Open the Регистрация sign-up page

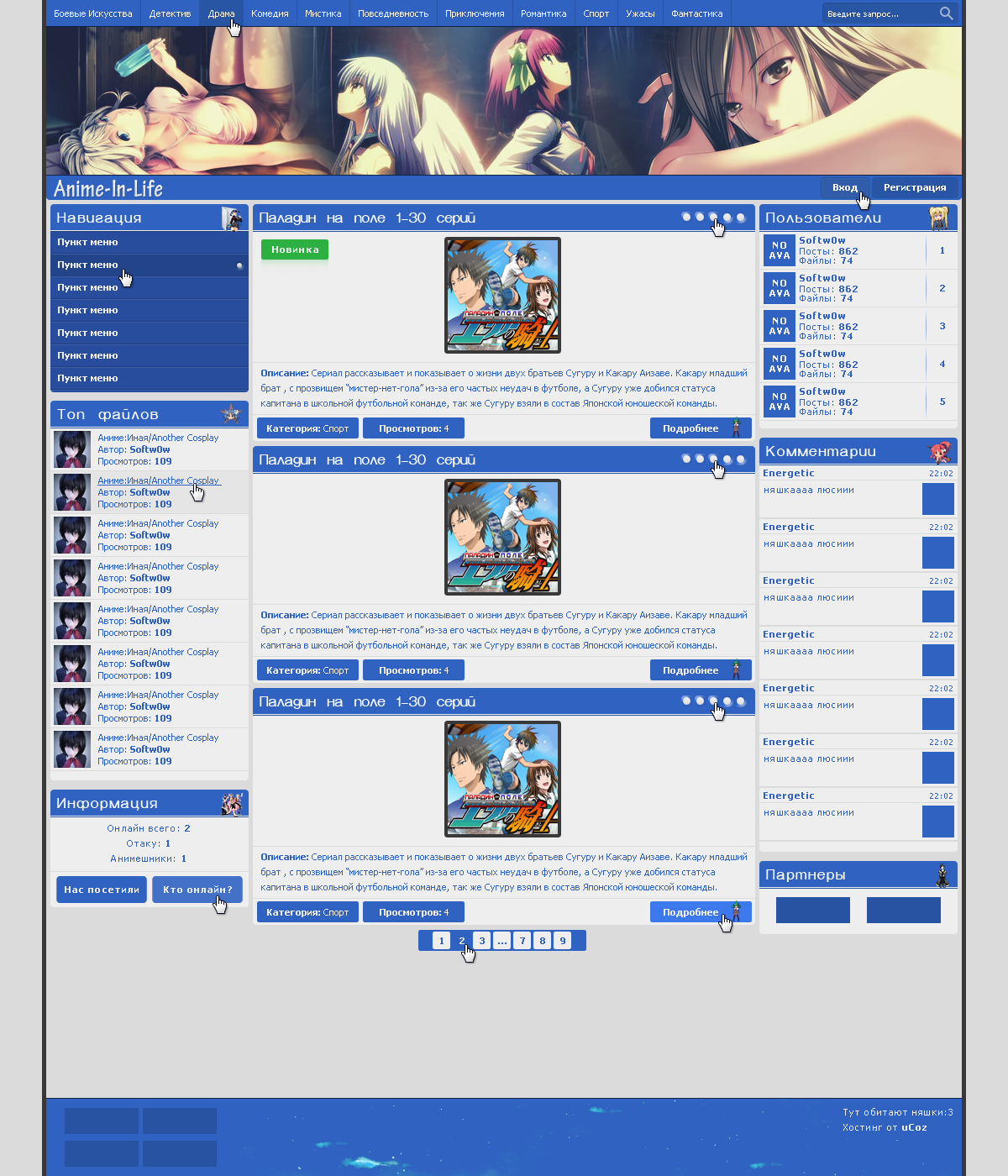[915, 187]
